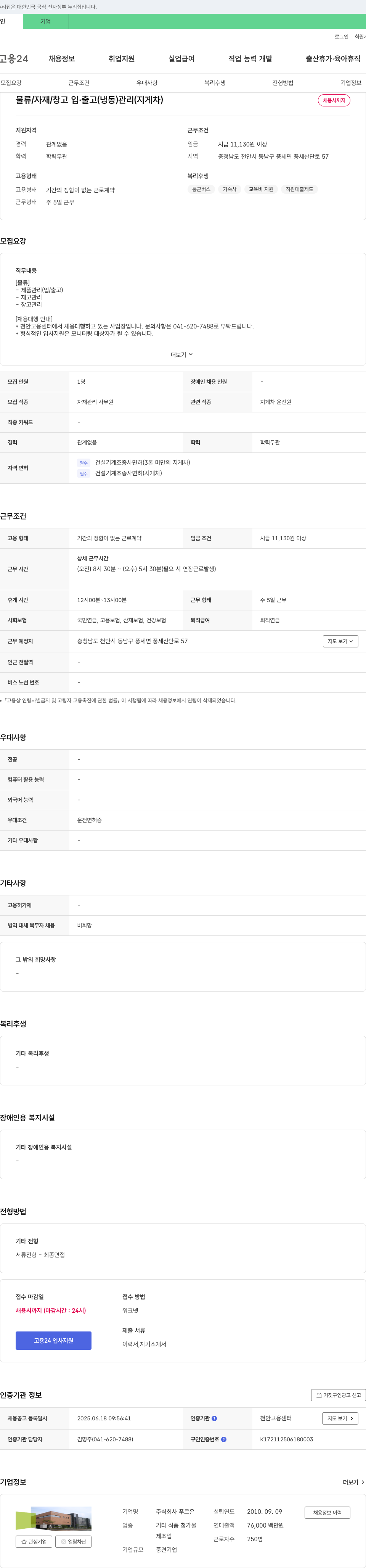Open the 취업지원 main menu

click(122, 58)
